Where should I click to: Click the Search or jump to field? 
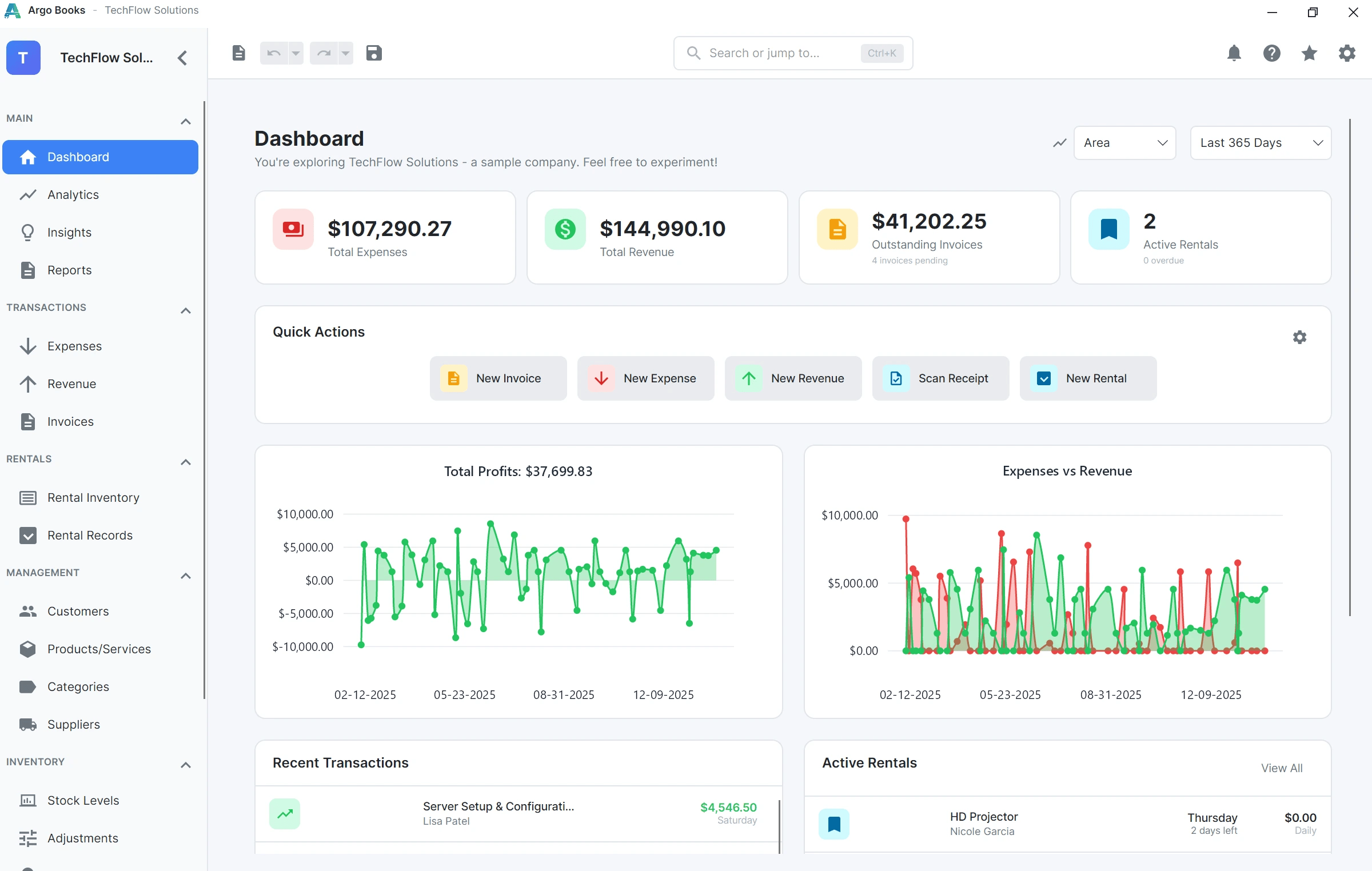tap(793, 53)
